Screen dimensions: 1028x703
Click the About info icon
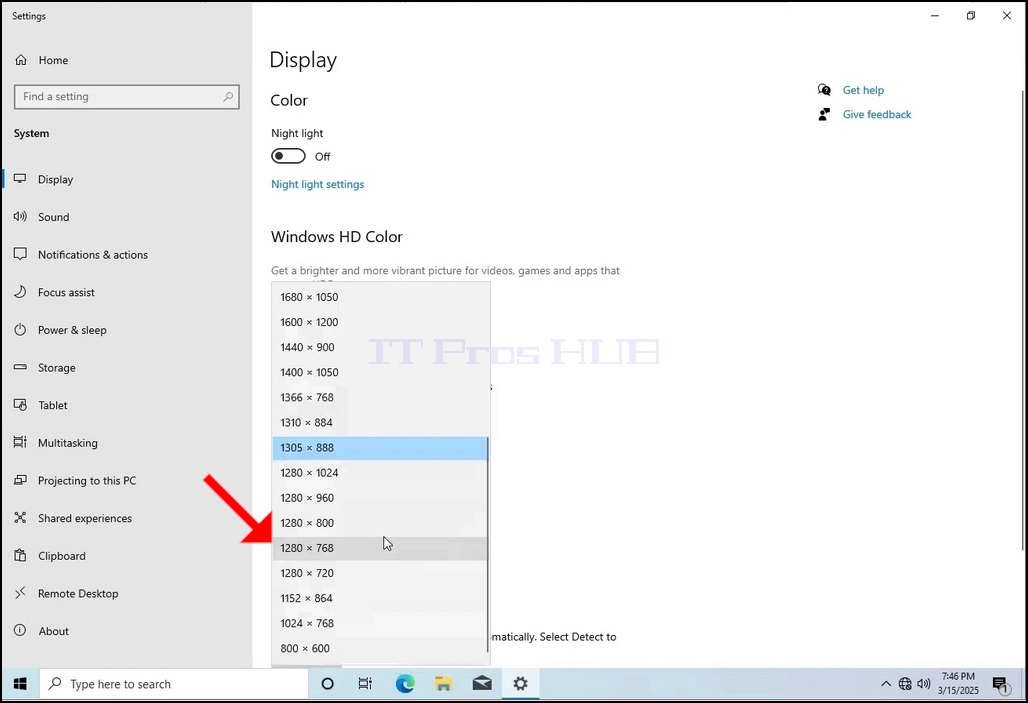pyautogui.click(x=20, y=630)
